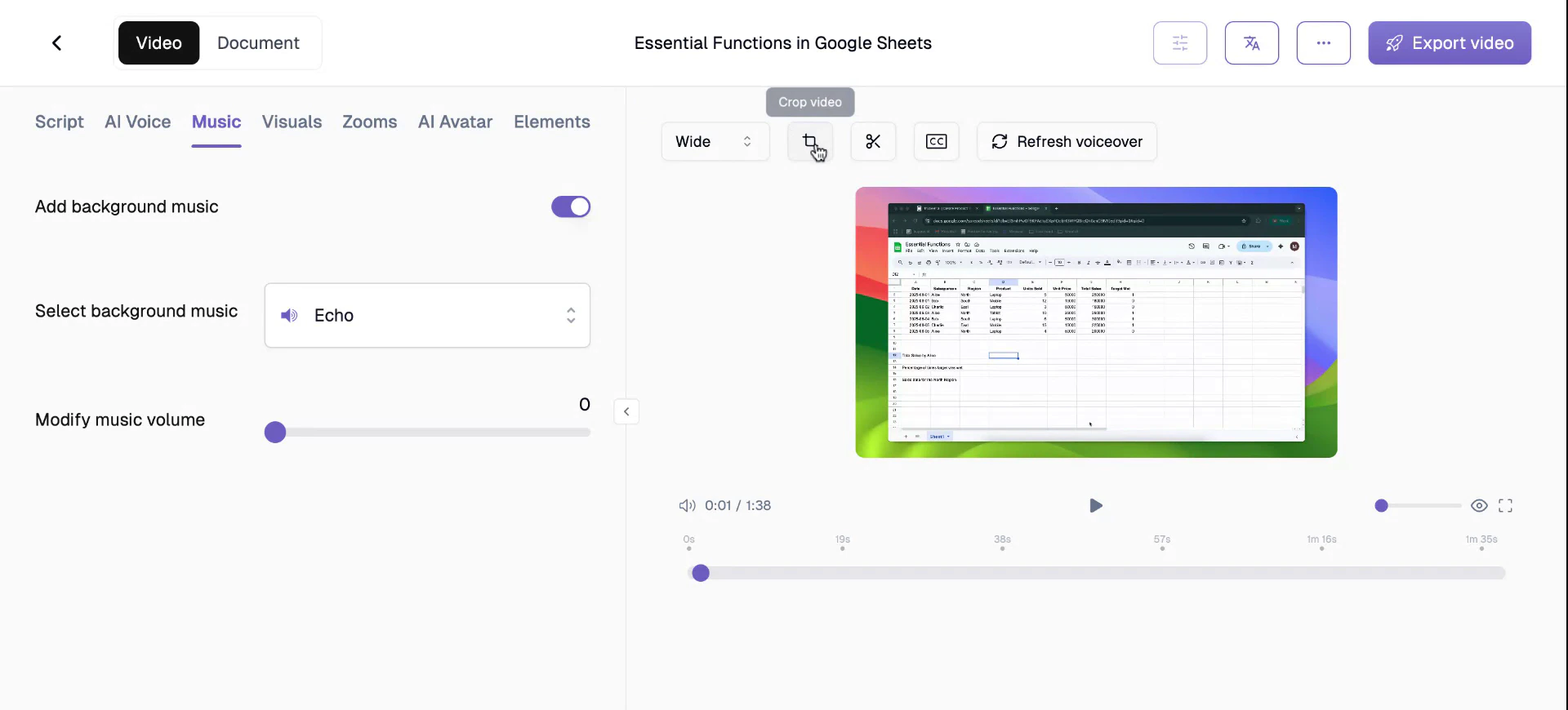Jump to the 38s timeline marker
The height and width of the screenshot is (710, 1568).
(1002, 543)
